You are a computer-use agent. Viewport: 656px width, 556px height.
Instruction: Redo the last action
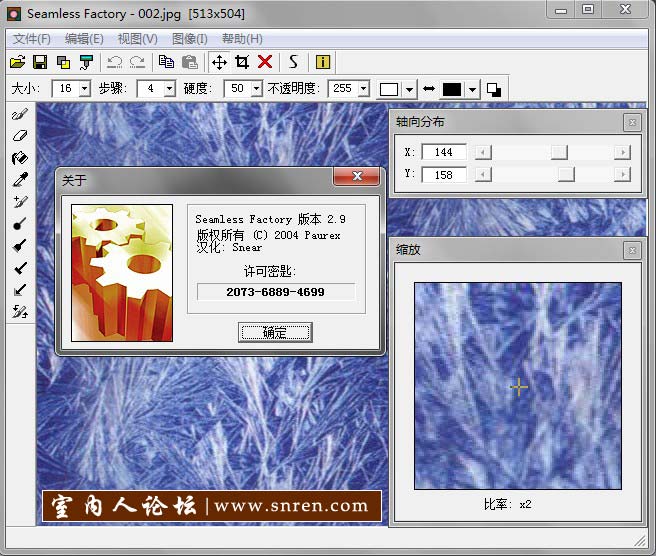point(137,62)
